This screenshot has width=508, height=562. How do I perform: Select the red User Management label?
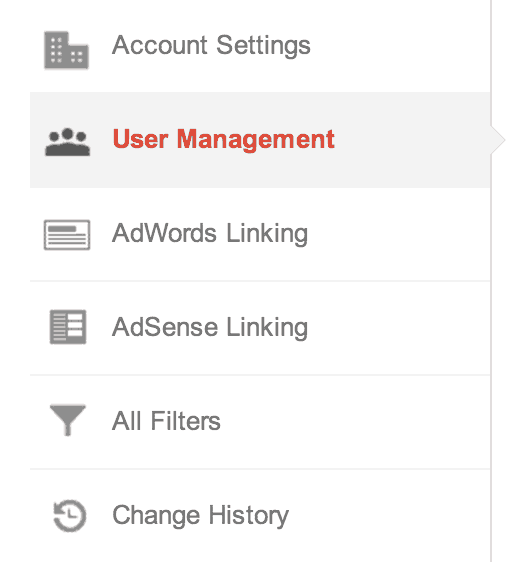(x=223, y=140)
